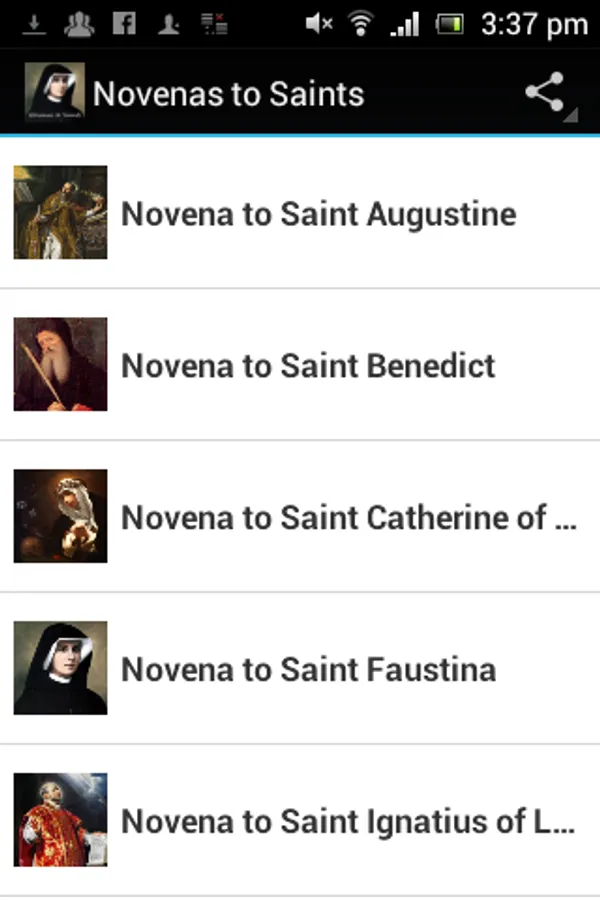Tap the Saint Catherine portrait thumbnail
The image size is (600, 900).
60,517
